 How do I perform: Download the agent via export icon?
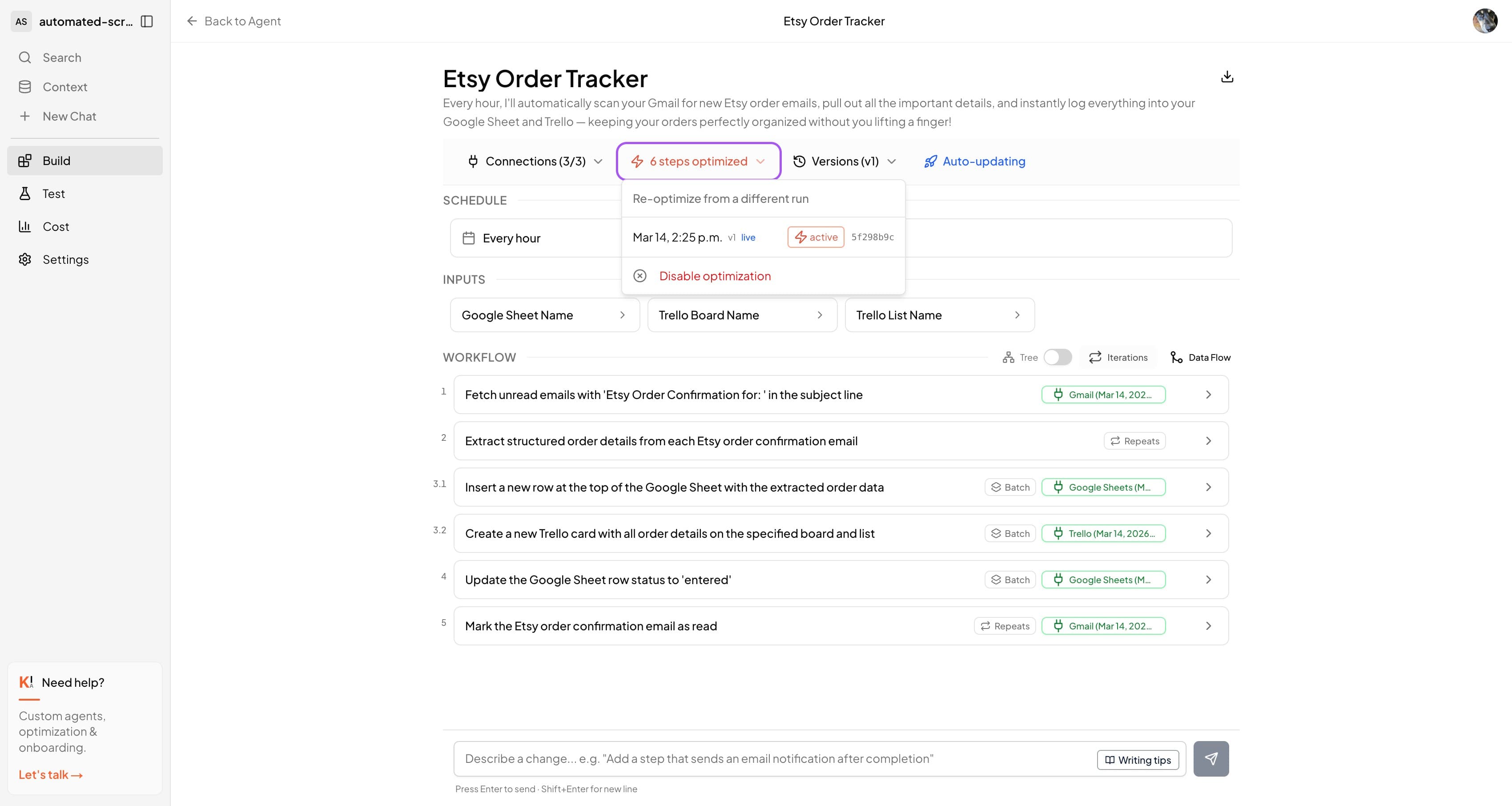pyautogui.click(x=1227, y=77)
